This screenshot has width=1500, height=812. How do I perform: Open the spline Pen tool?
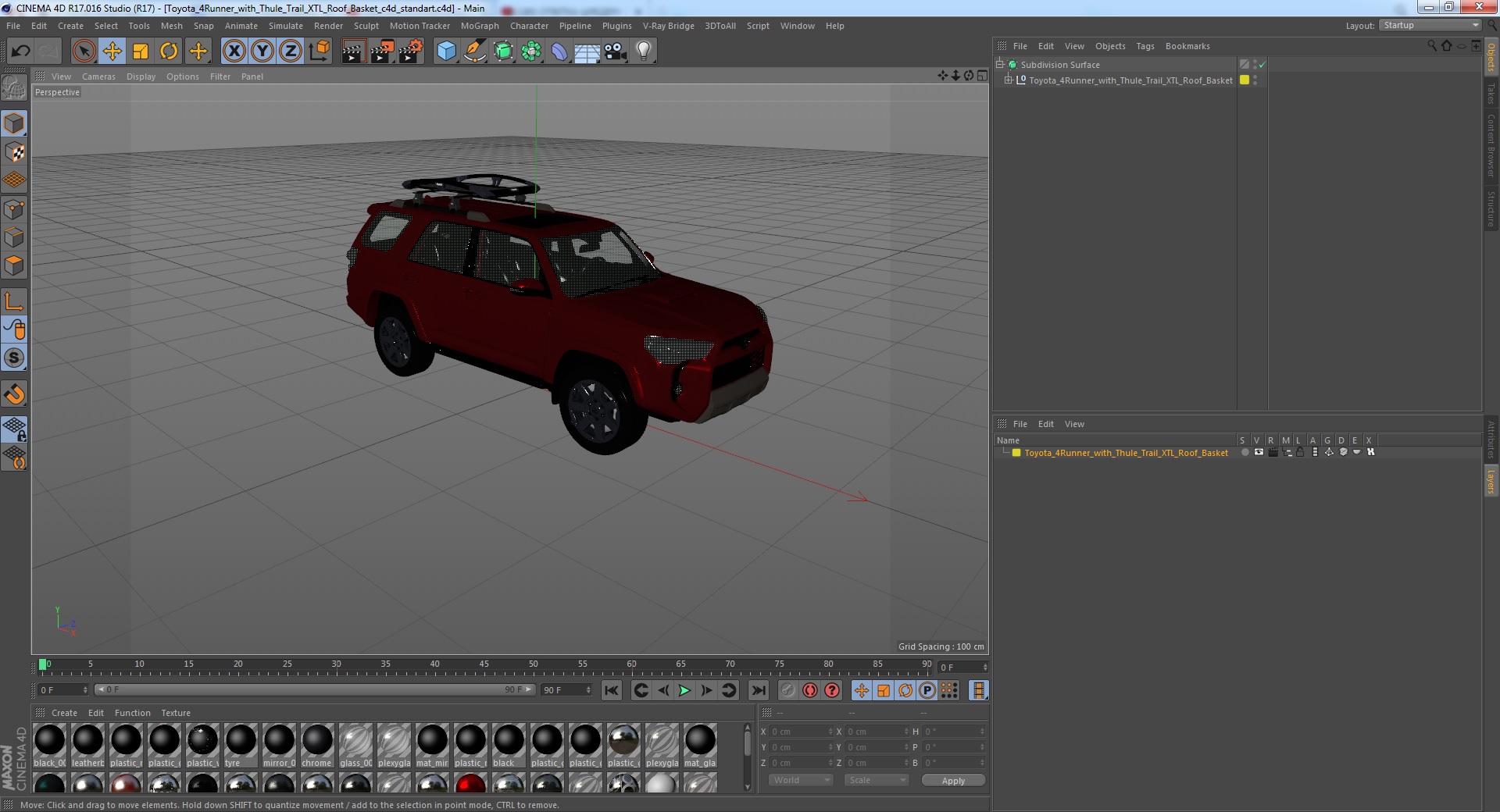[x=474, y=52]
